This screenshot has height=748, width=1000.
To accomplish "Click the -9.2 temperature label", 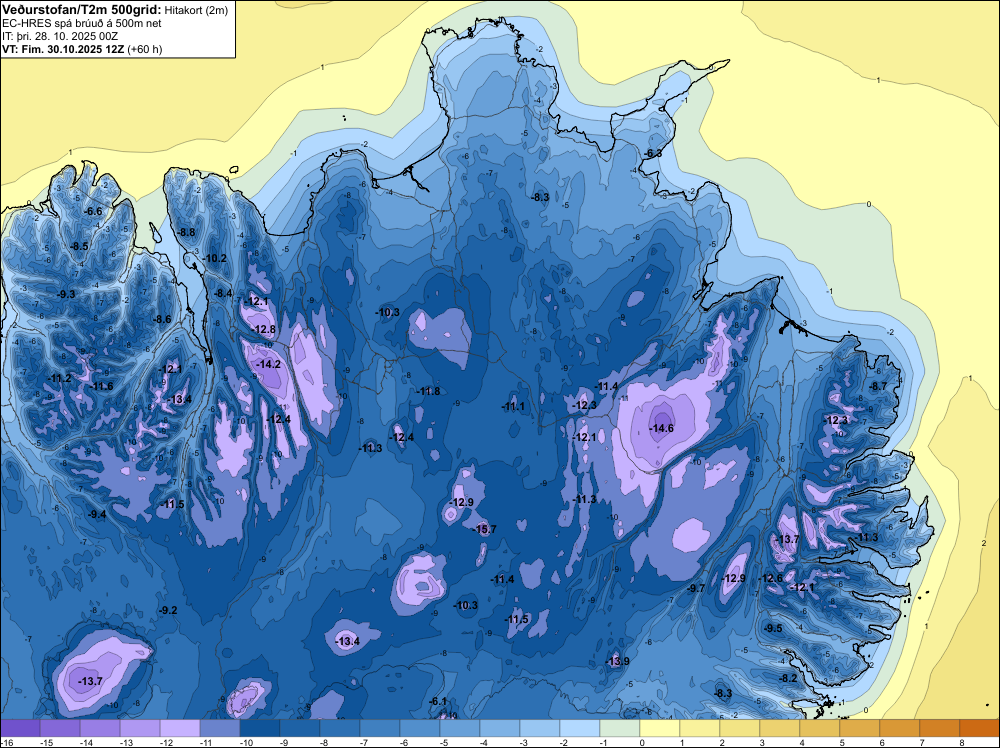I will click(x=168, y=610).
